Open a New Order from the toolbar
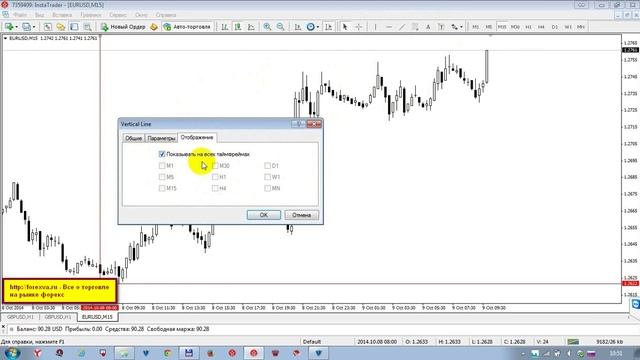The image size is (640, 360). coord(123,27)
